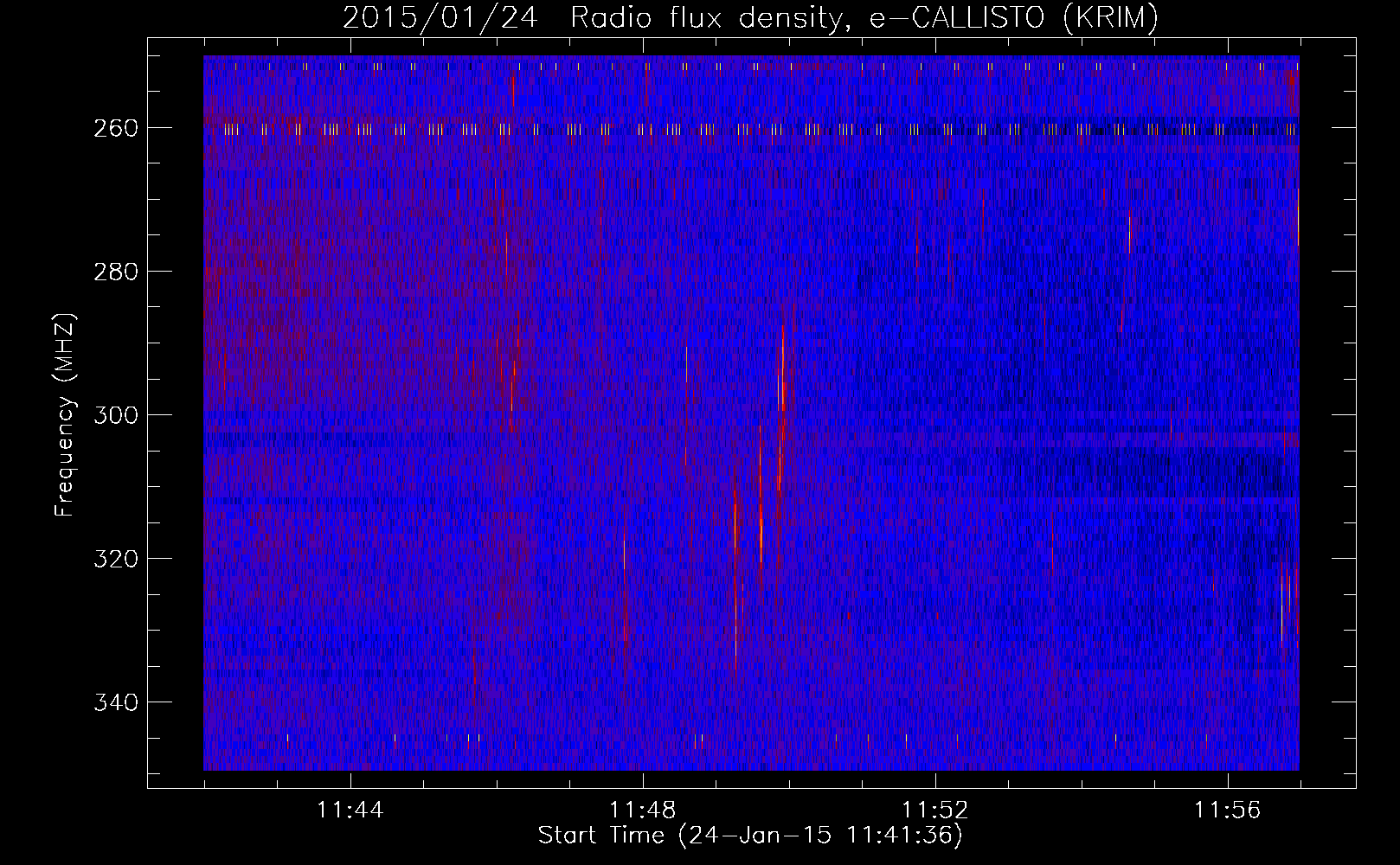Click the plot title 'Radio flux density, e-CALLISTO (KRIM)'
1400x865 pixels.
(x=864, y=18)
